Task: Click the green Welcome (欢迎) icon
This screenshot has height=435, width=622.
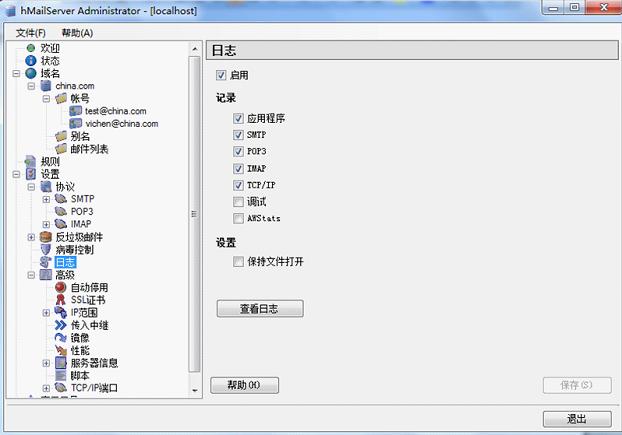Action: click(x=31, y=48)
